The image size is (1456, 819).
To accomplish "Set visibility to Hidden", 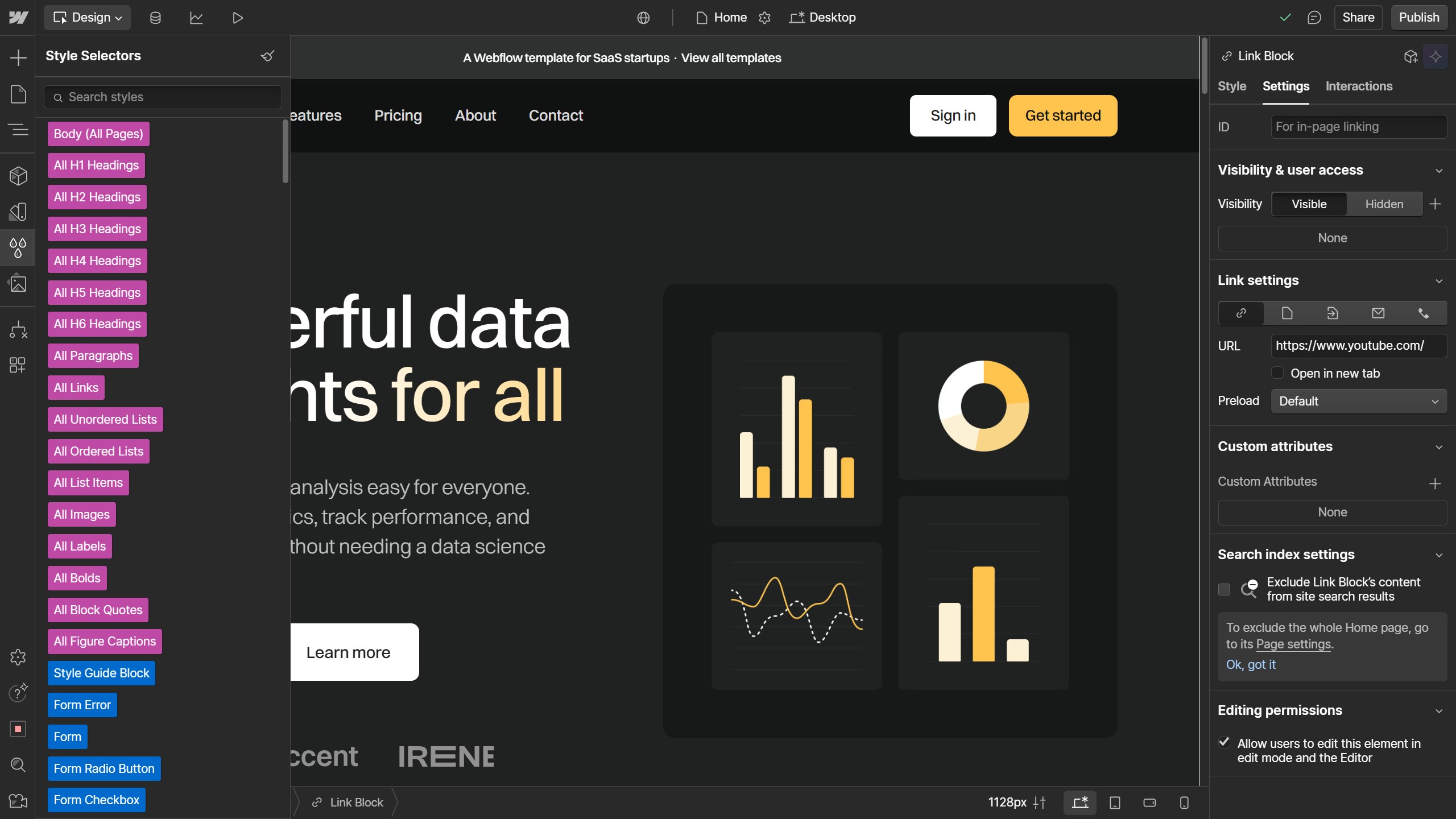I will click(1384, 204).
